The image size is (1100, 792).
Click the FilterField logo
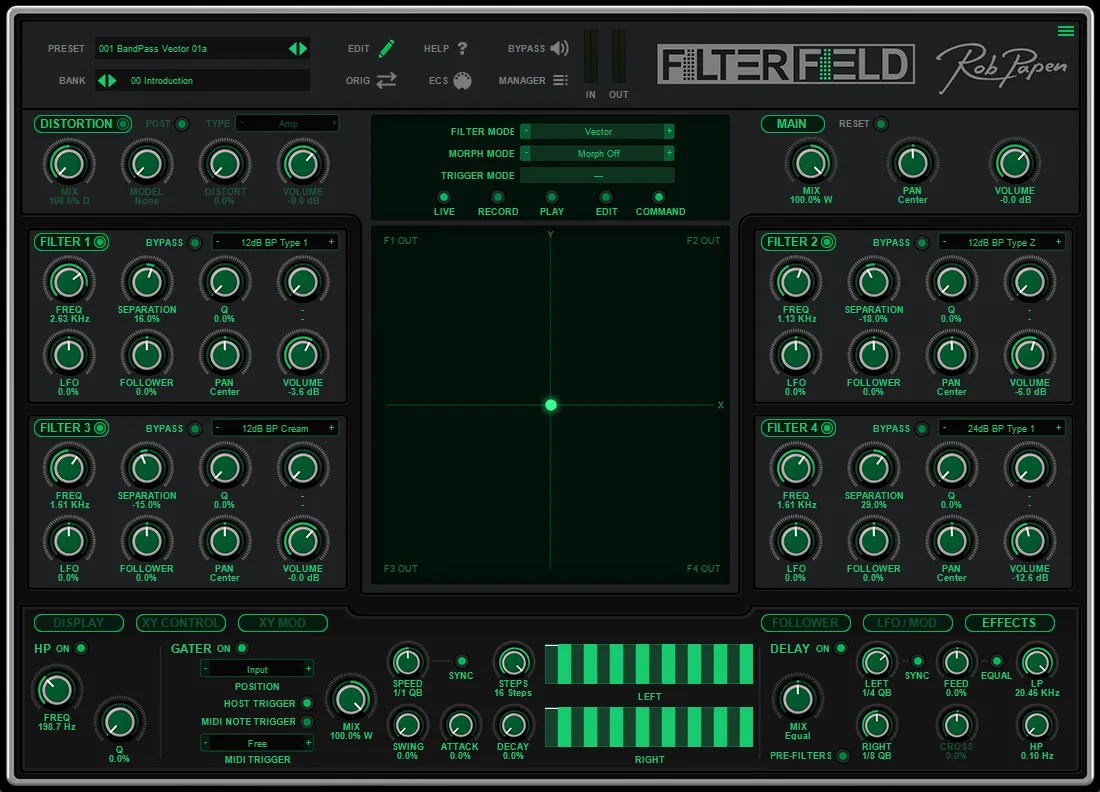[x=786, y=65]
